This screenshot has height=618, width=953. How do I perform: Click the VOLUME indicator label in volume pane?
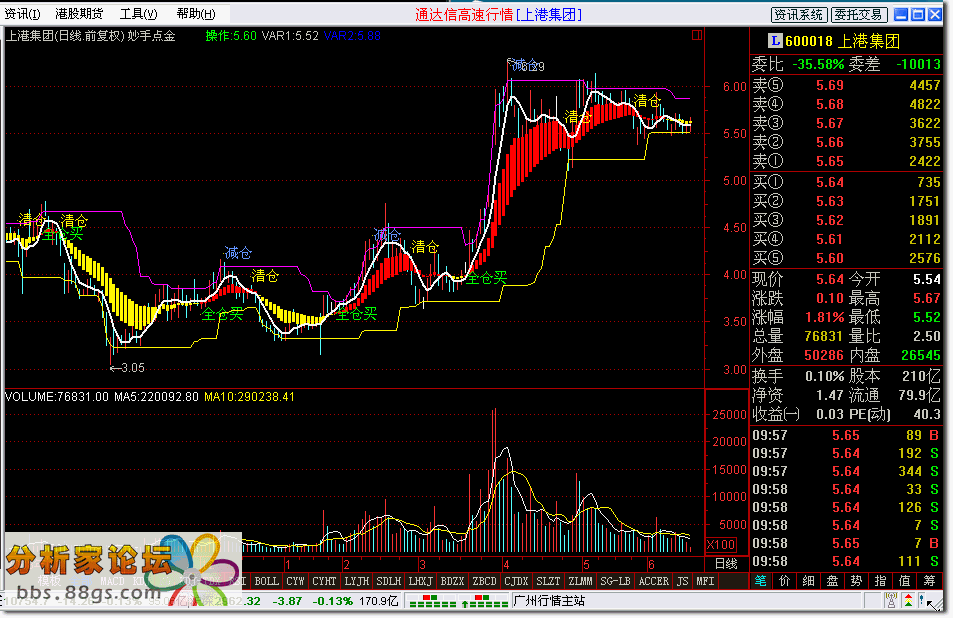coord(57,397)
